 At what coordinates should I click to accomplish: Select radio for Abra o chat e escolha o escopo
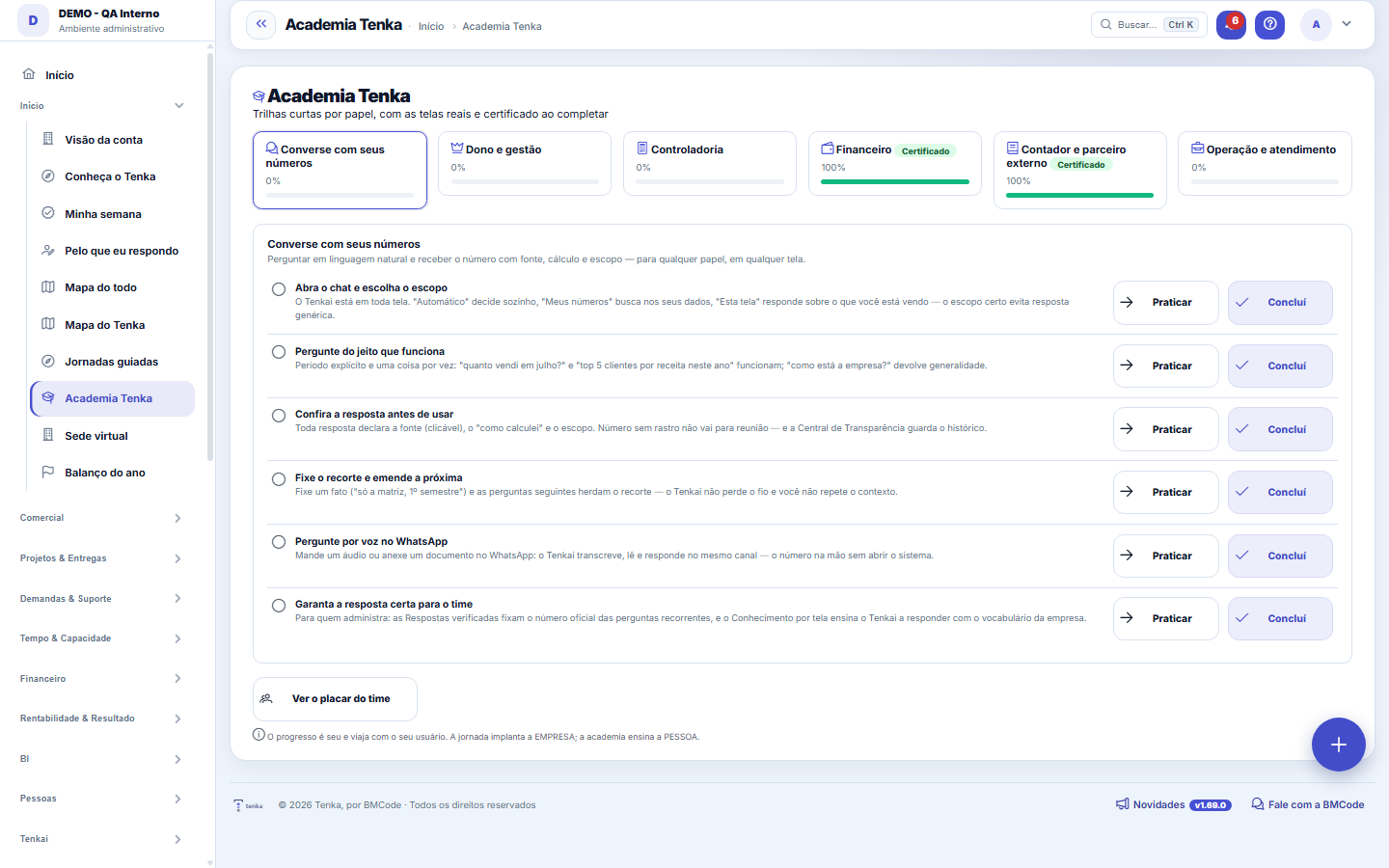coord(279,289)
